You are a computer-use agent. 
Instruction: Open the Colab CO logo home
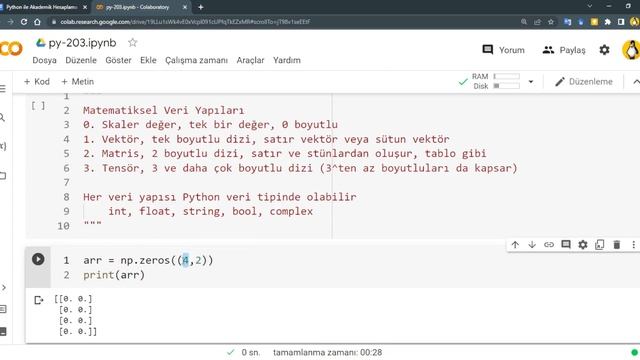(11, 49)
